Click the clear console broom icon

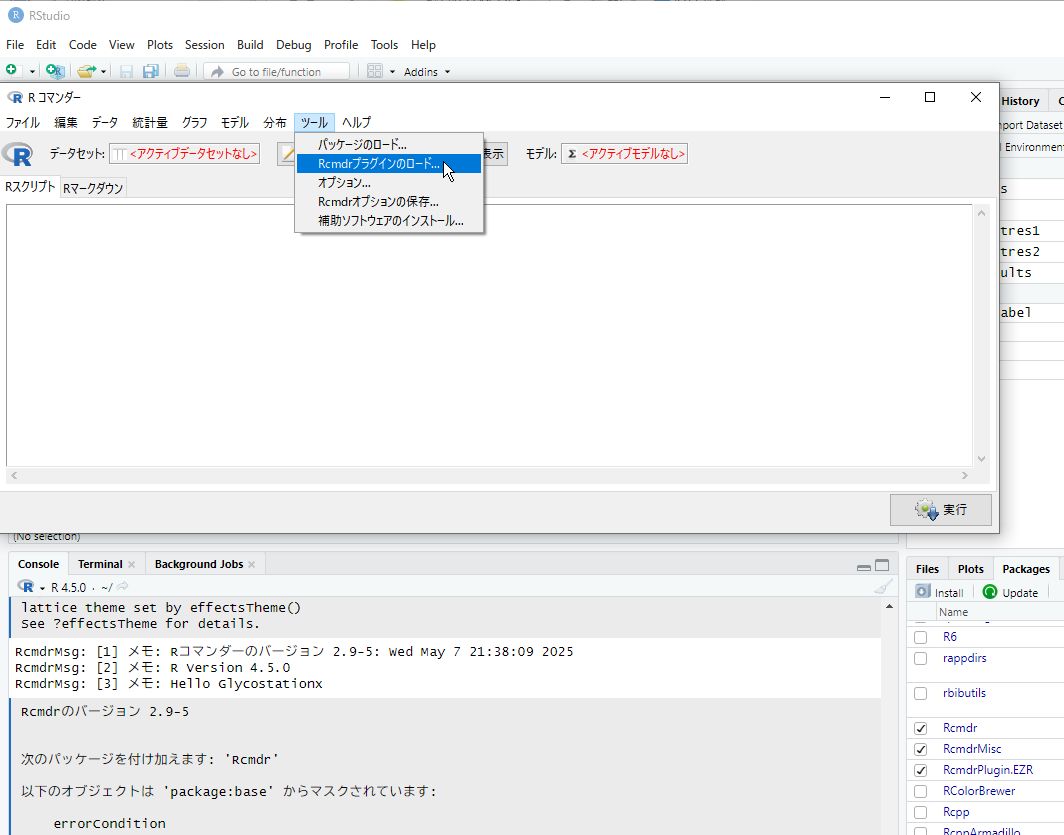tap(883, 587)
